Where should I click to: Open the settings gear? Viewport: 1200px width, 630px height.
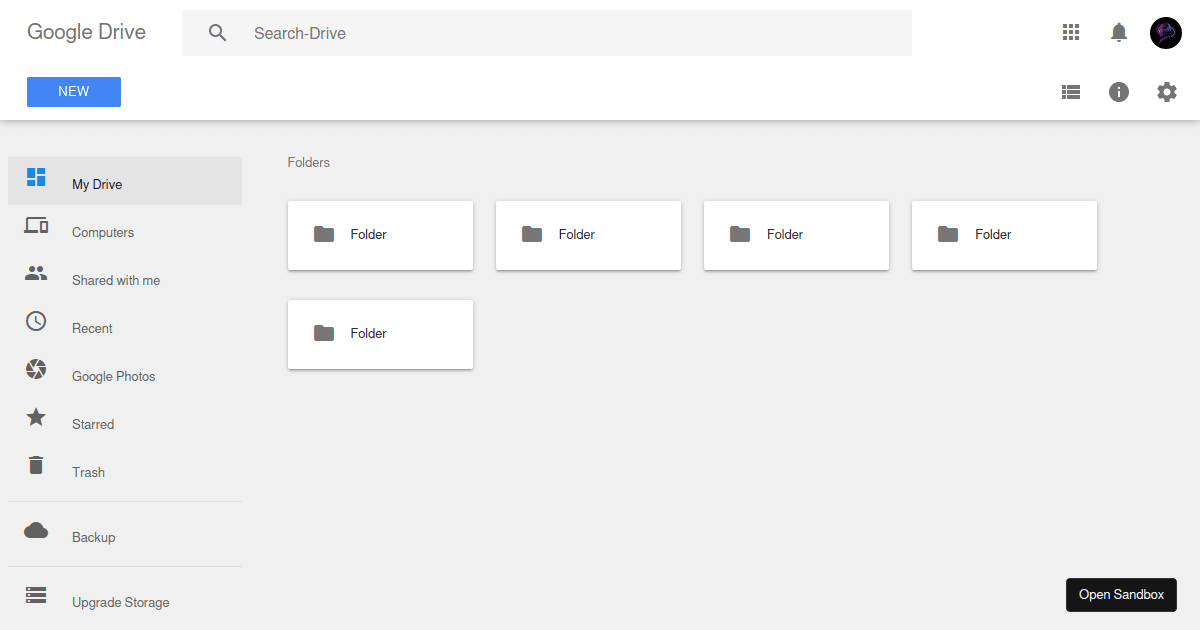pyautogui.click(x=1167, y=92)
